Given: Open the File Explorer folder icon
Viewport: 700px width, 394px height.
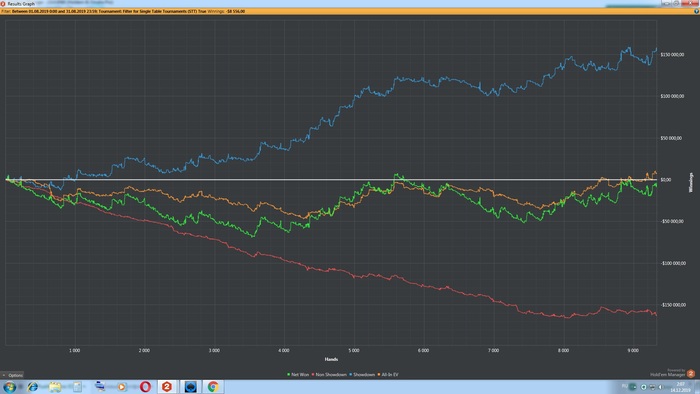Looking at the screenshot, I should (x=55, y=386).
